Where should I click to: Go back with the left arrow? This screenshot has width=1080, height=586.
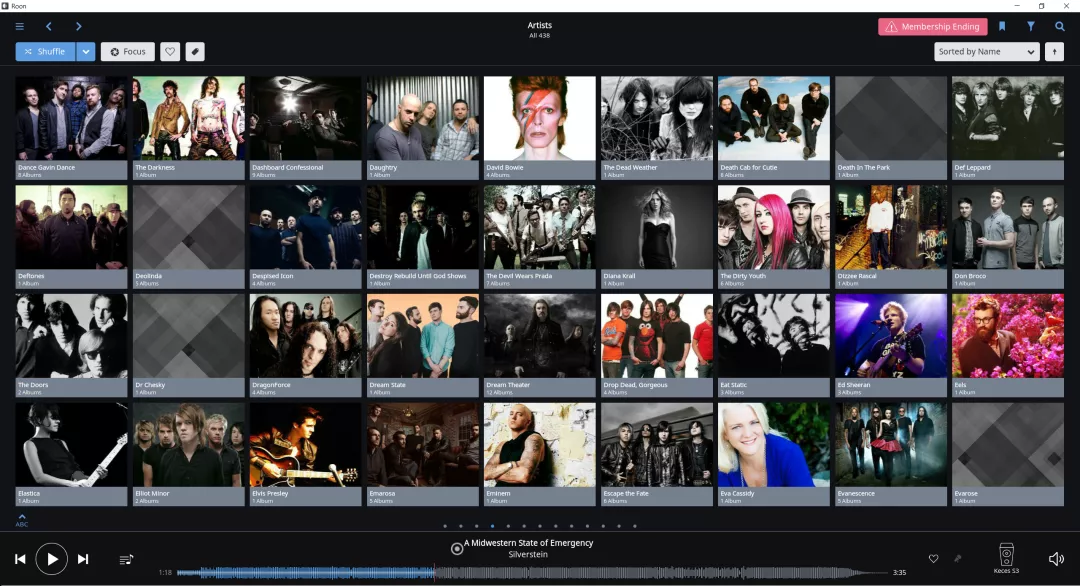coord(49,26)
